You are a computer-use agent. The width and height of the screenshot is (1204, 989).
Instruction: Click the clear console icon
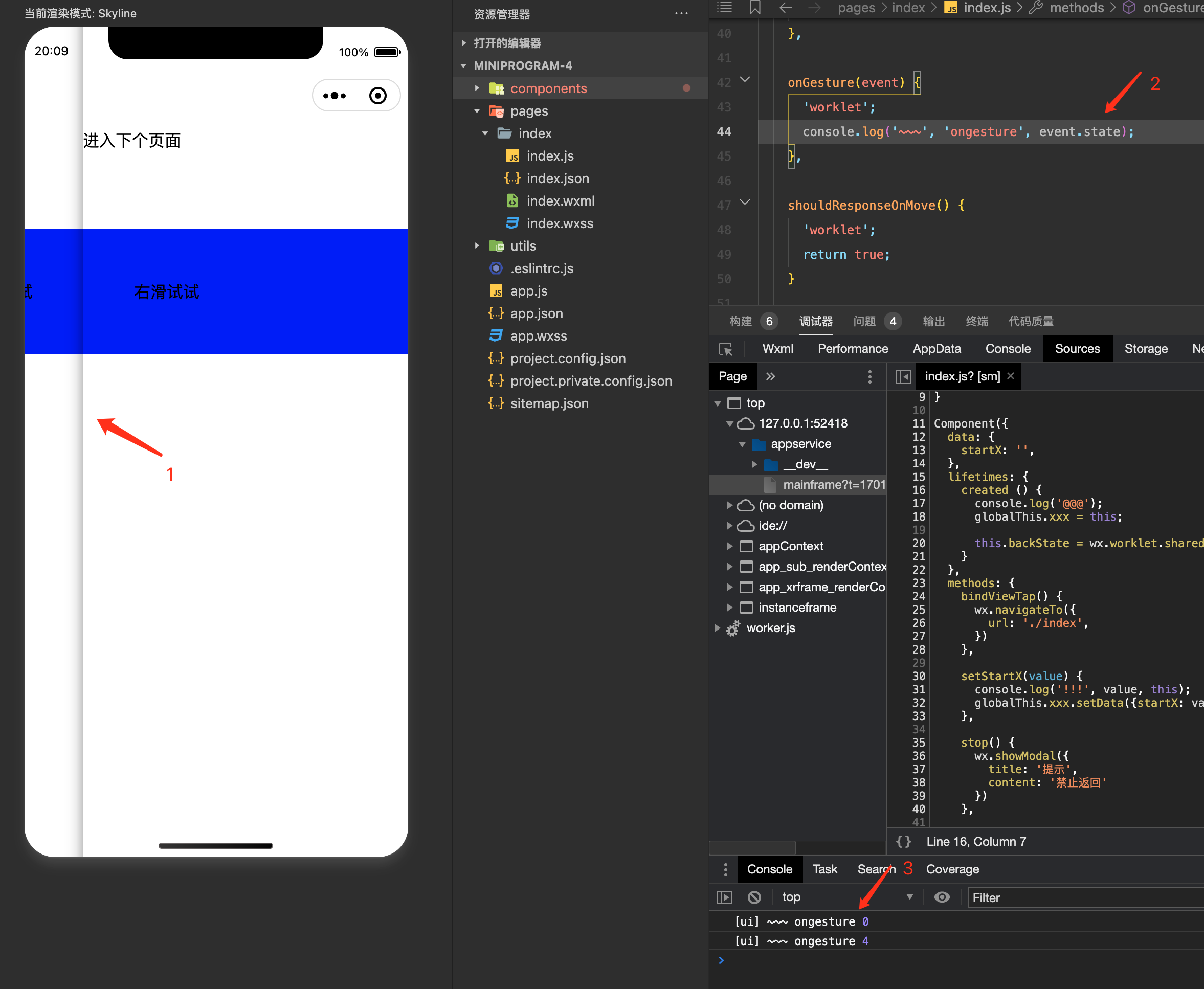coord(754,897)
